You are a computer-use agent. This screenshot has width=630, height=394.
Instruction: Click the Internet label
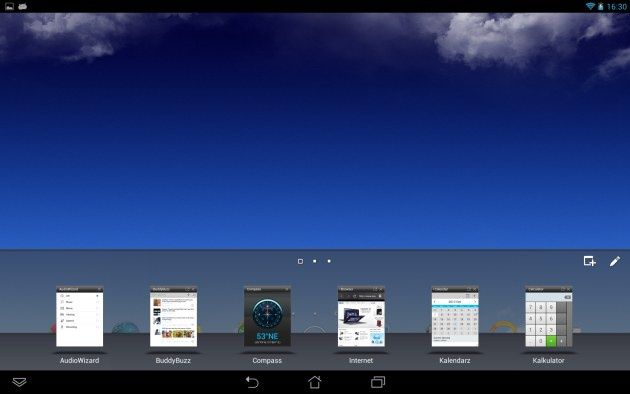(x=361, y=360)
